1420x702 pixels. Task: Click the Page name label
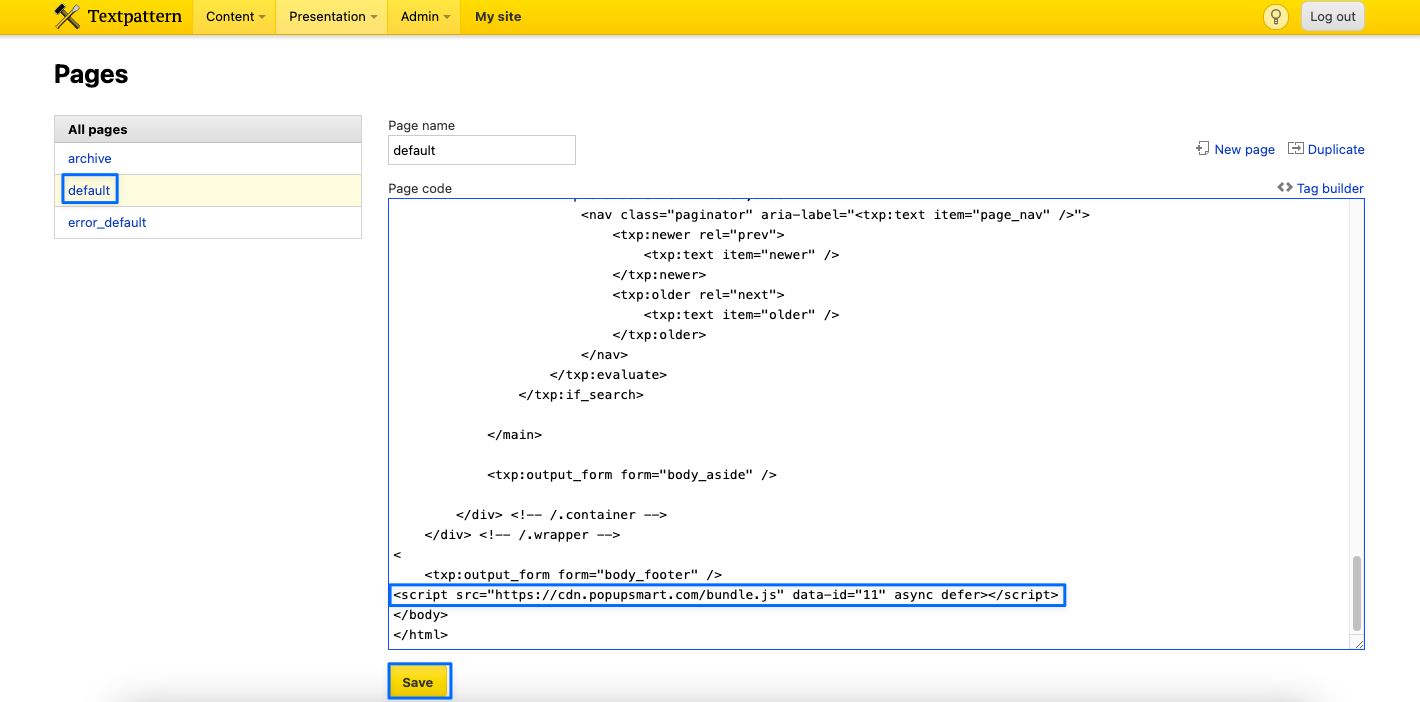pyautogui.click(x=421, y=125)
